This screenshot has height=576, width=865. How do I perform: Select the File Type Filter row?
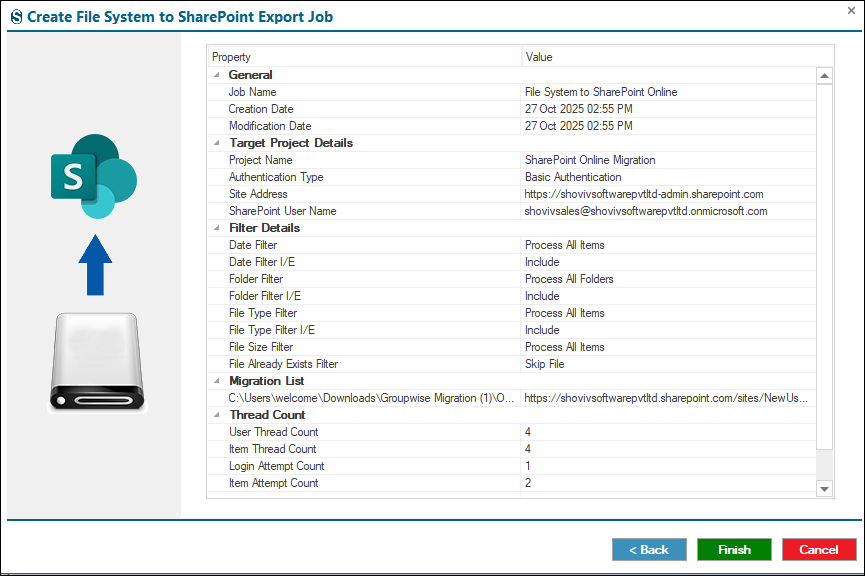pos(512,313)
